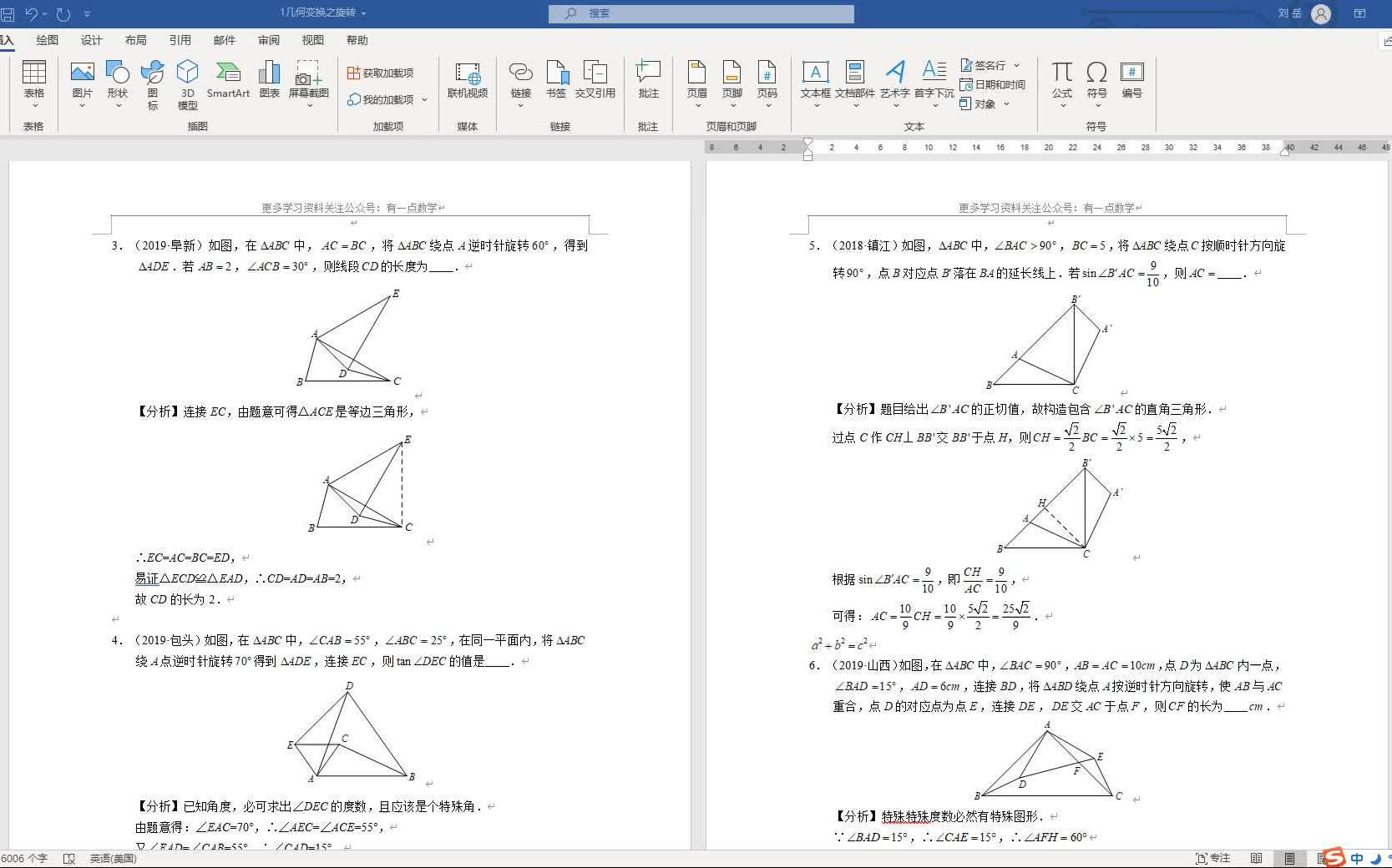Insert a 交叉引用 cross-reference

[x=595, y=80]
